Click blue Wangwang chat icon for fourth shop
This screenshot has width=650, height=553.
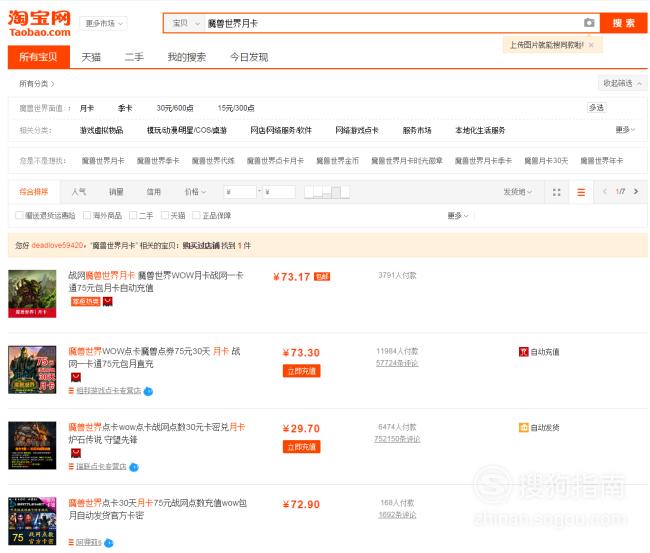[x=109, y=543]
